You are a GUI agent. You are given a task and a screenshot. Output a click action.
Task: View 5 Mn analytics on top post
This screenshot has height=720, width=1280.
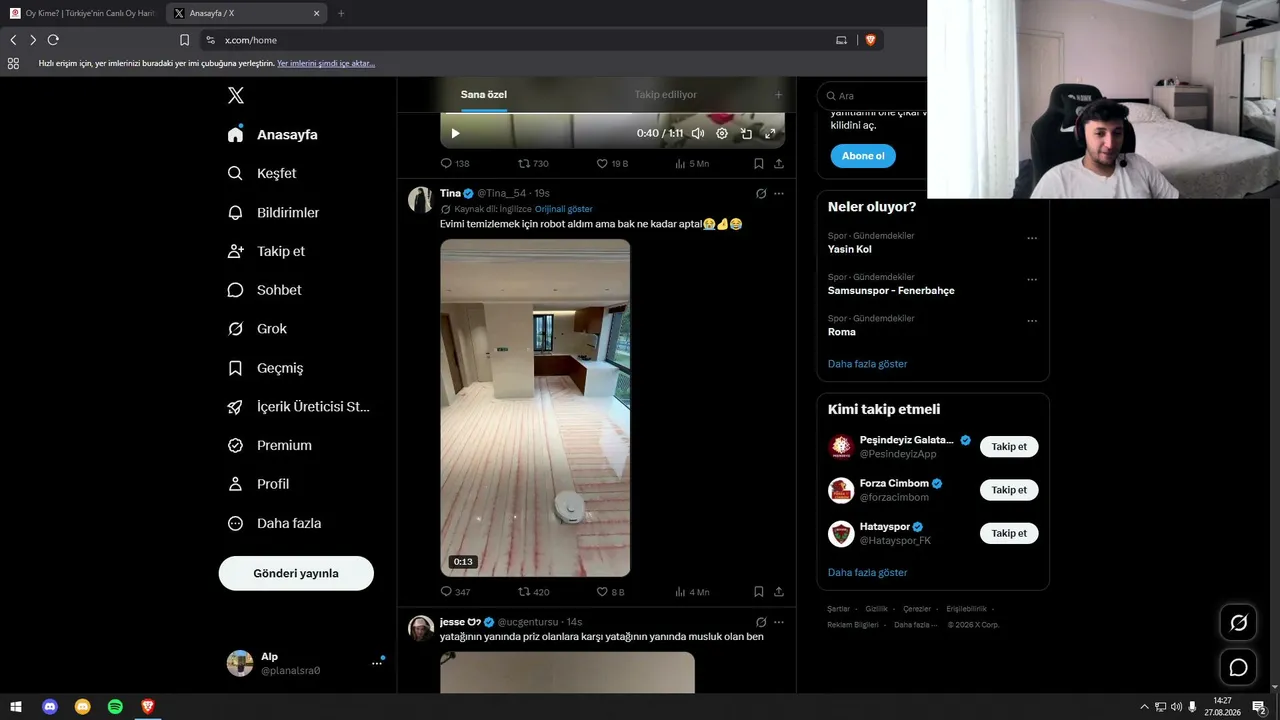tap(692, 163)
